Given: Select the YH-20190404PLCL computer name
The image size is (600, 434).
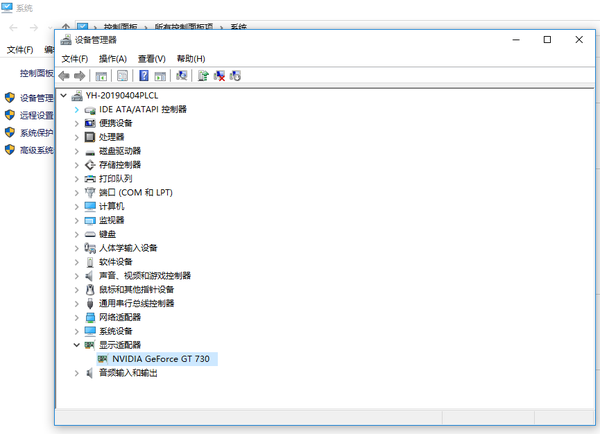Looking at the screenshot, I should [122, 95].
